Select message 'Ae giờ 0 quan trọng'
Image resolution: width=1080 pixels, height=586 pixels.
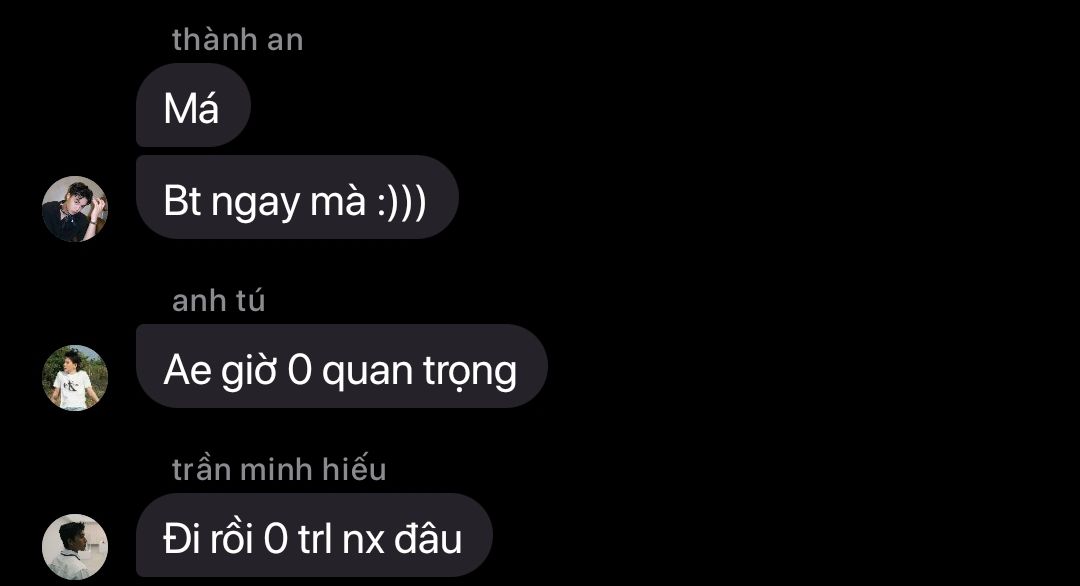point(342,366)
